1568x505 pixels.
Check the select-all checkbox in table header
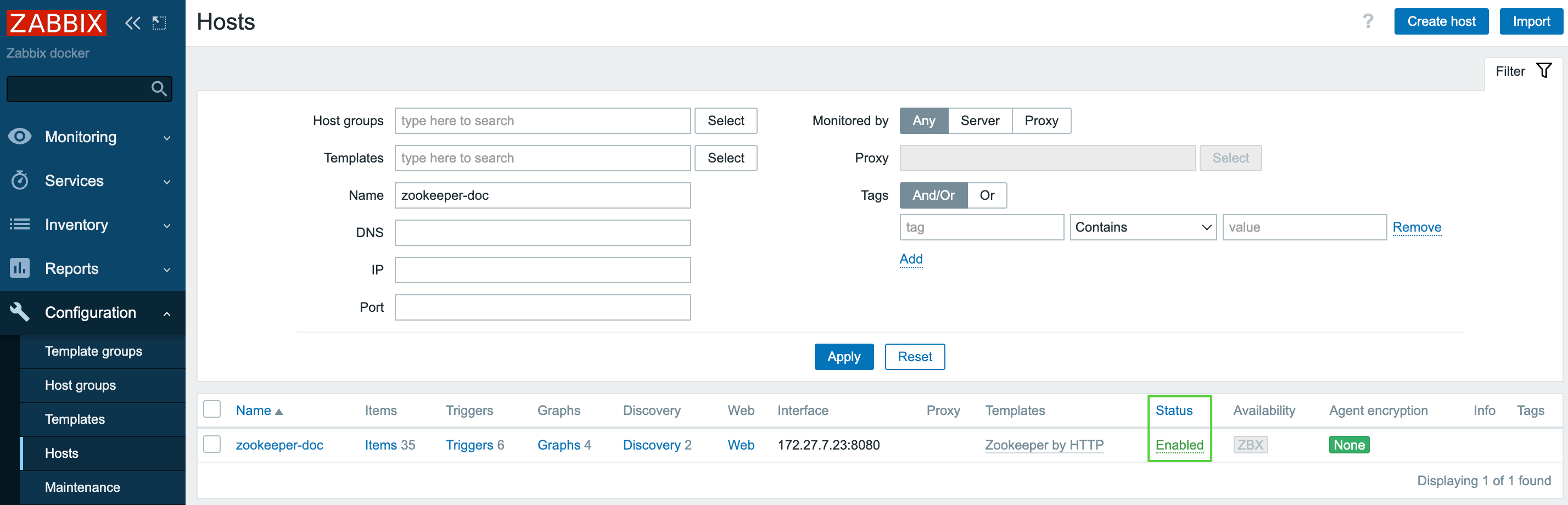(212, 409)
